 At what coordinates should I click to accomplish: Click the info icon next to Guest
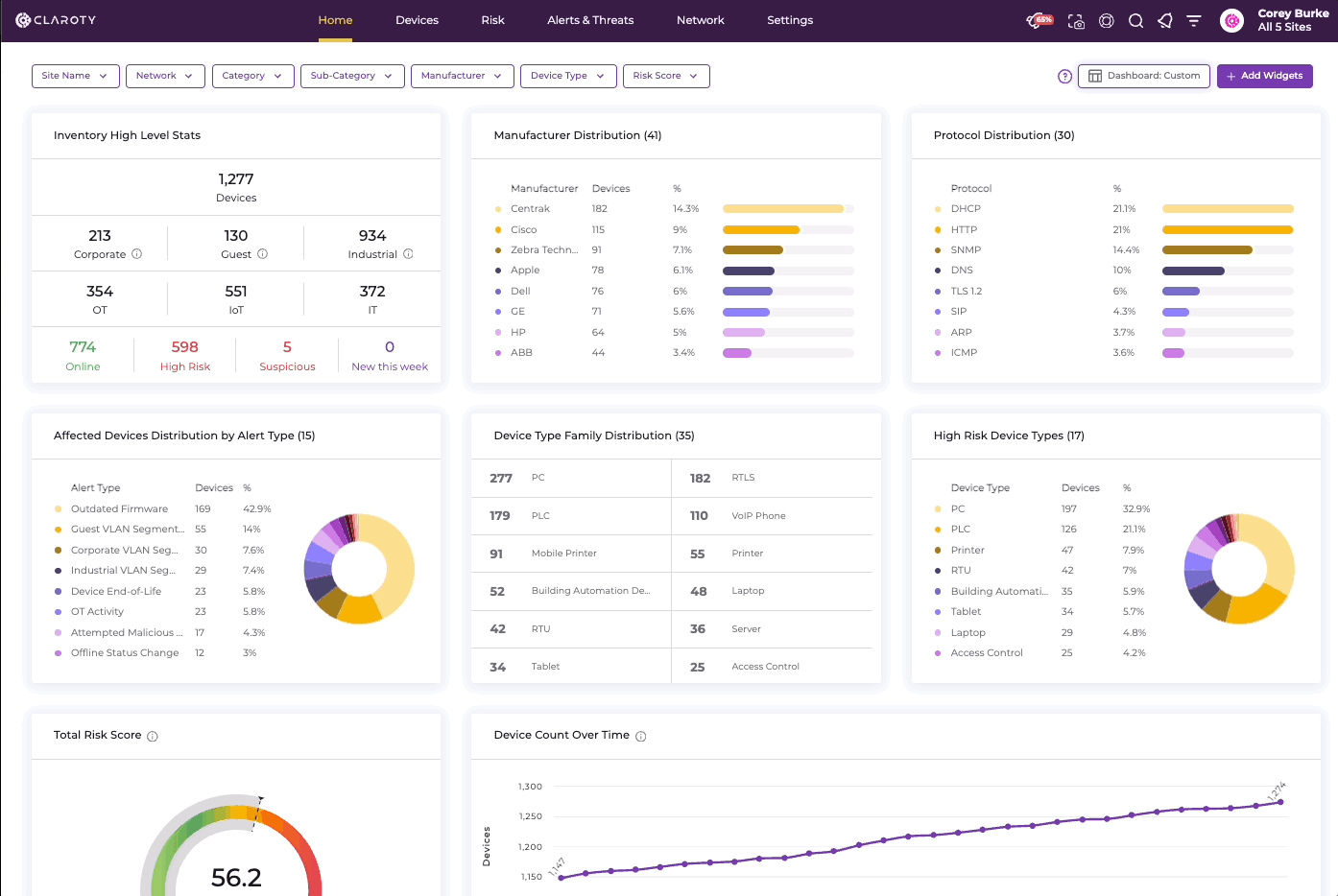click(x=262, y=254)
